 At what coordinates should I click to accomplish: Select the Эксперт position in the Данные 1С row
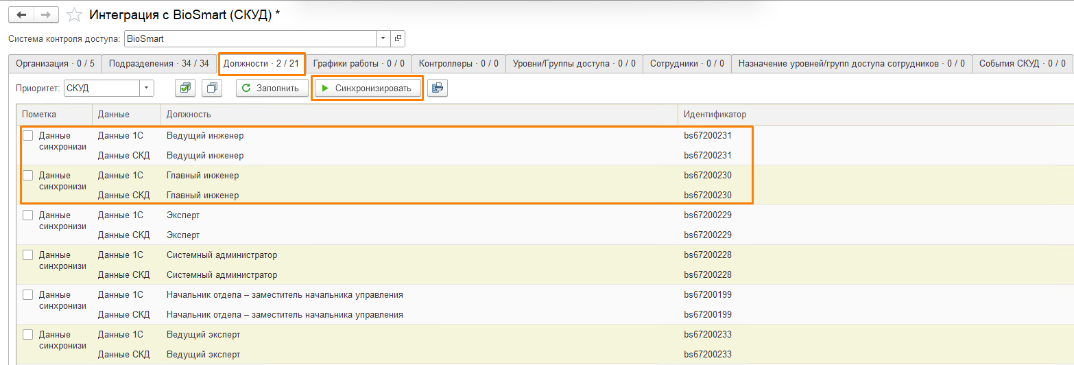[x=183, y=215]
